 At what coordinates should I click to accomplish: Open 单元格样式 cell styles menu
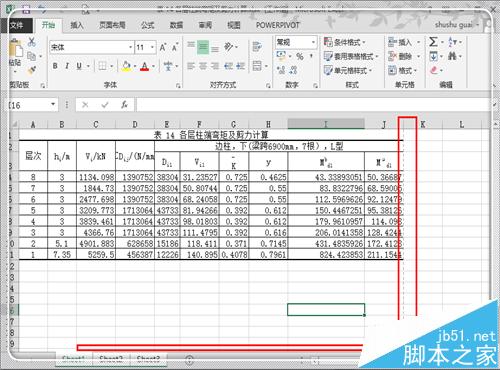pyautogui.click(x=348, y=70)
